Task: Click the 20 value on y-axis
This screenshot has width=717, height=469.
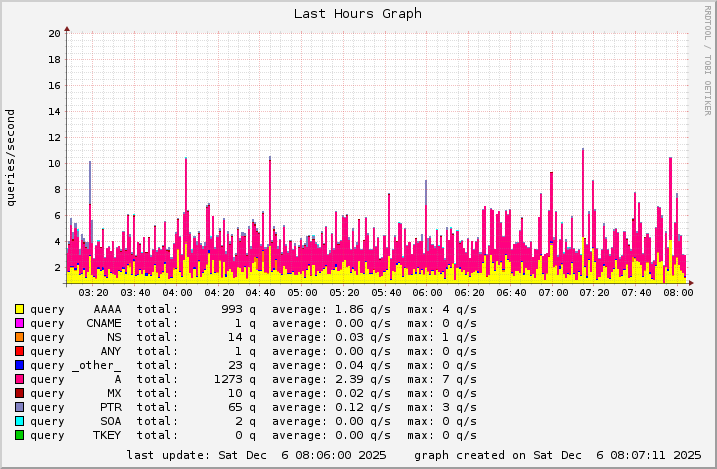Action: (54, 33)
